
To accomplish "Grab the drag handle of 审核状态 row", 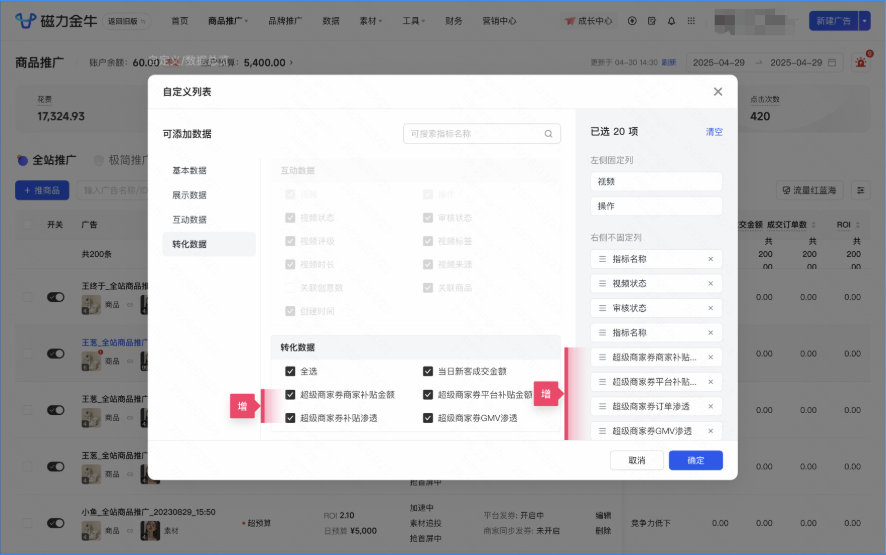I will pos(602,308).
